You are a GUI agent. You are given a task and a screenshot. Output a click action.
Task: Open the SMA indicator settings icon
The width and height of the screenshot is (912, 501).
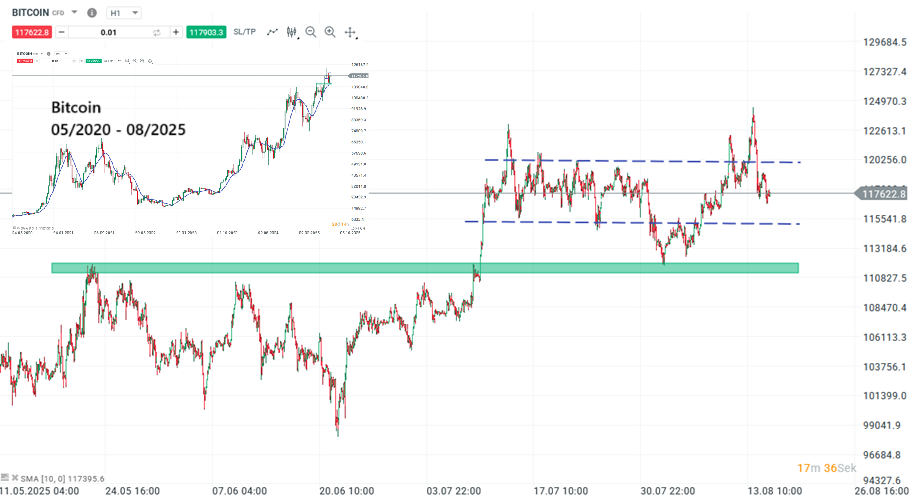(5, 478)
